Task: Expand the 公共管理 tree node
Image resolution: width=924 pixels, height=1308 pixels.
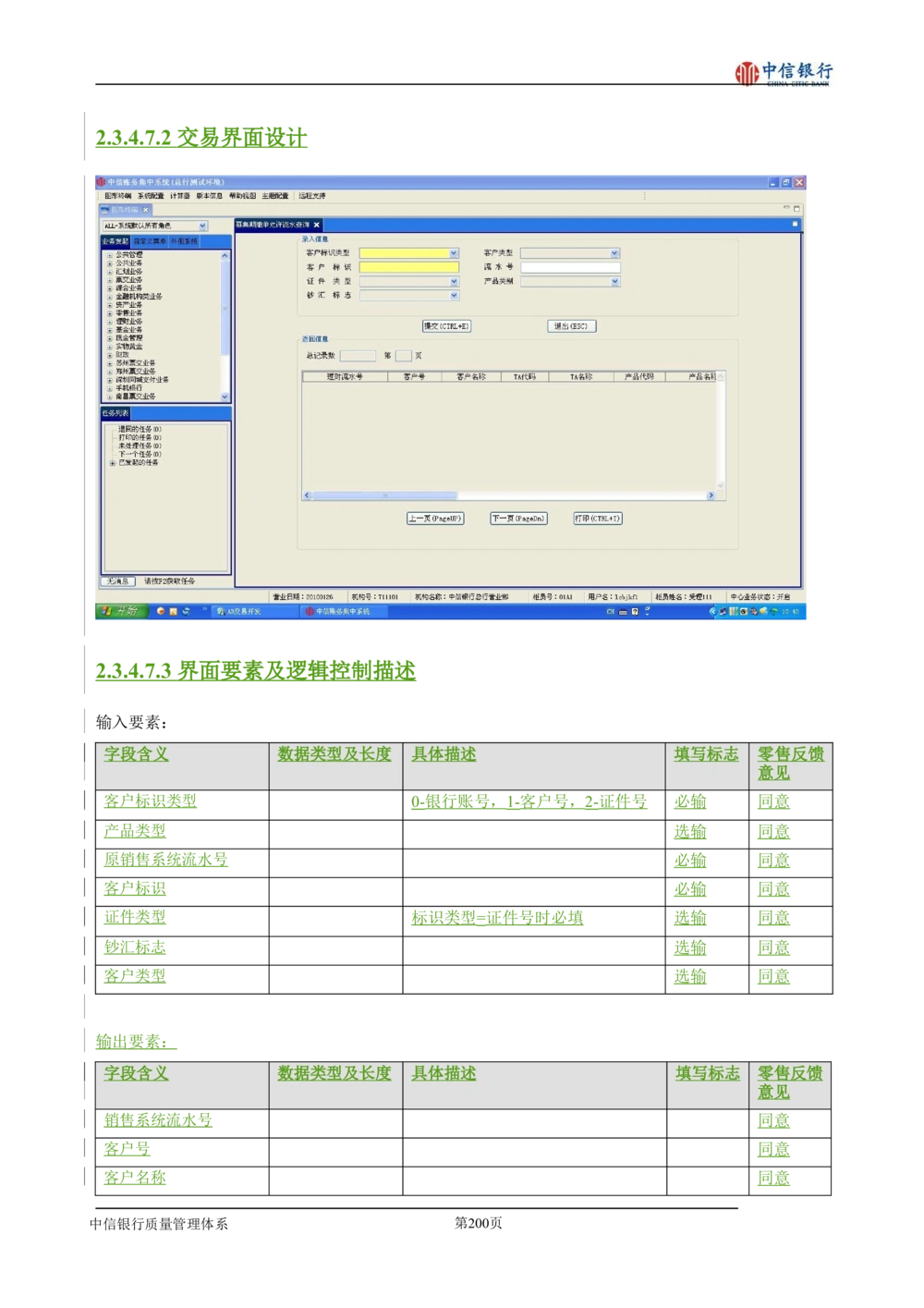Action: tap(109, 255)
